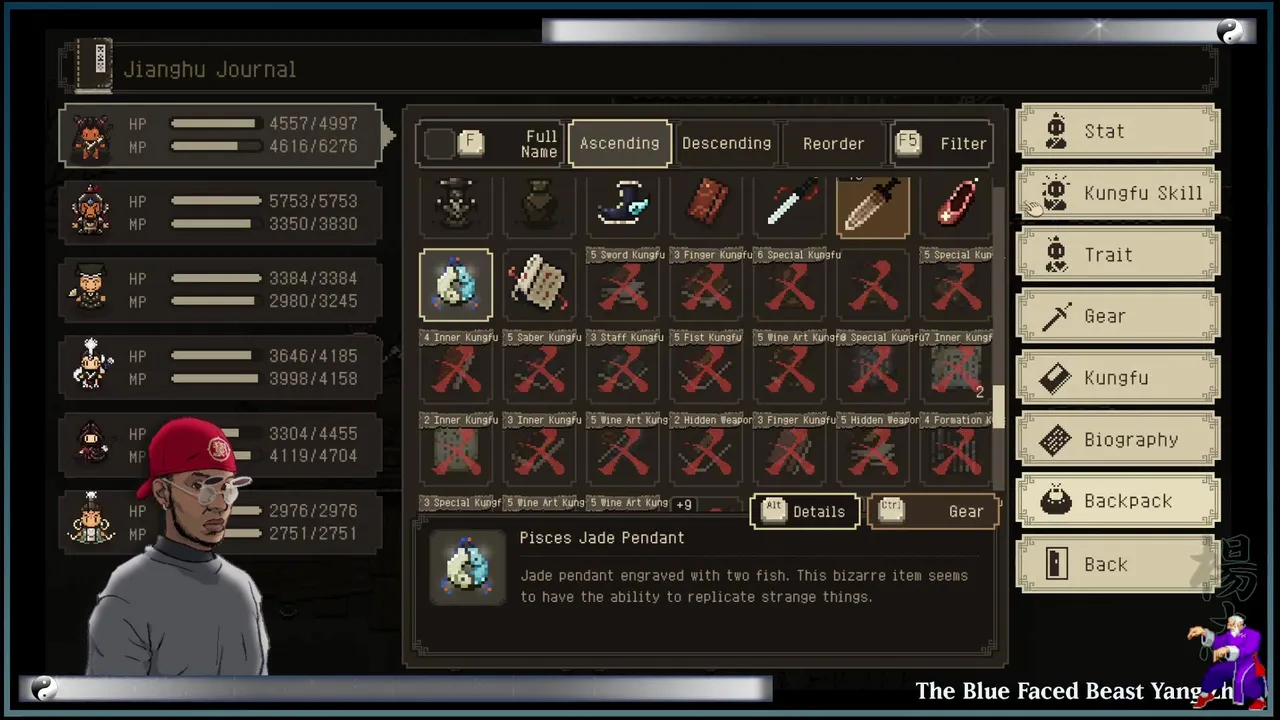Select the Pisces Jade Pendant item
The width and height of the screenshot is (1280, 720).
(x=456, y=285)
